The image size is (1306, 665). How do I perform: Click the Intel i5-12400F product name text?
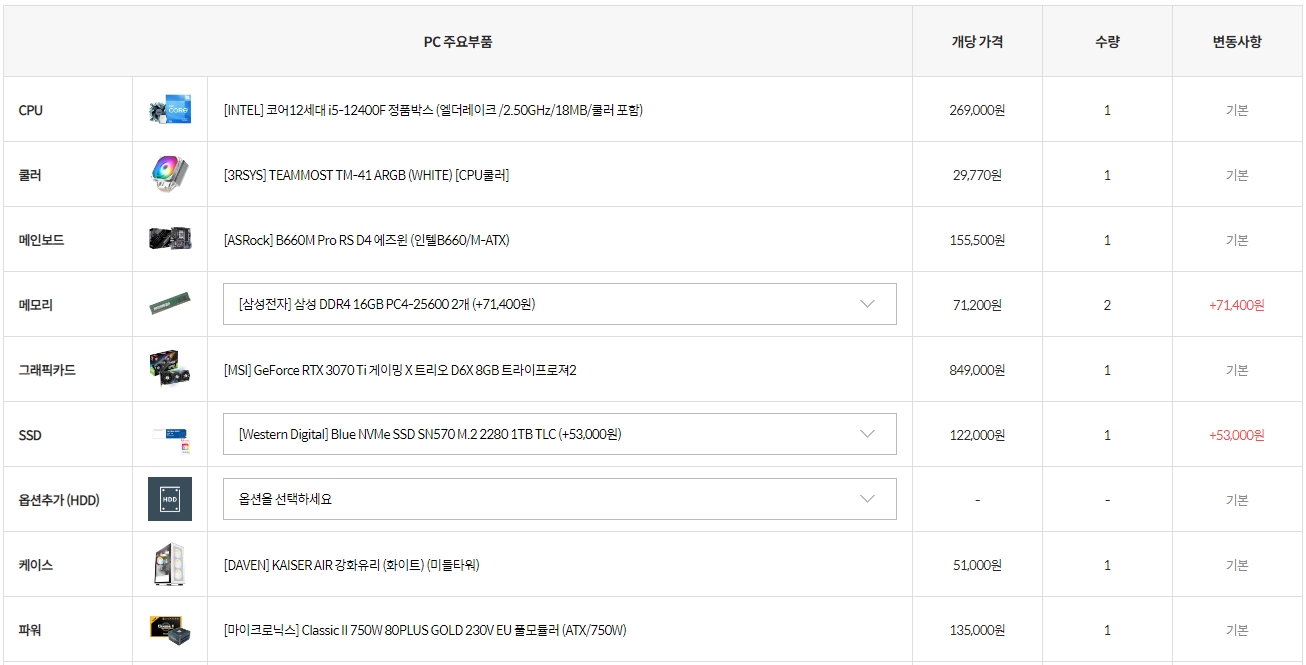coord(433,110)
